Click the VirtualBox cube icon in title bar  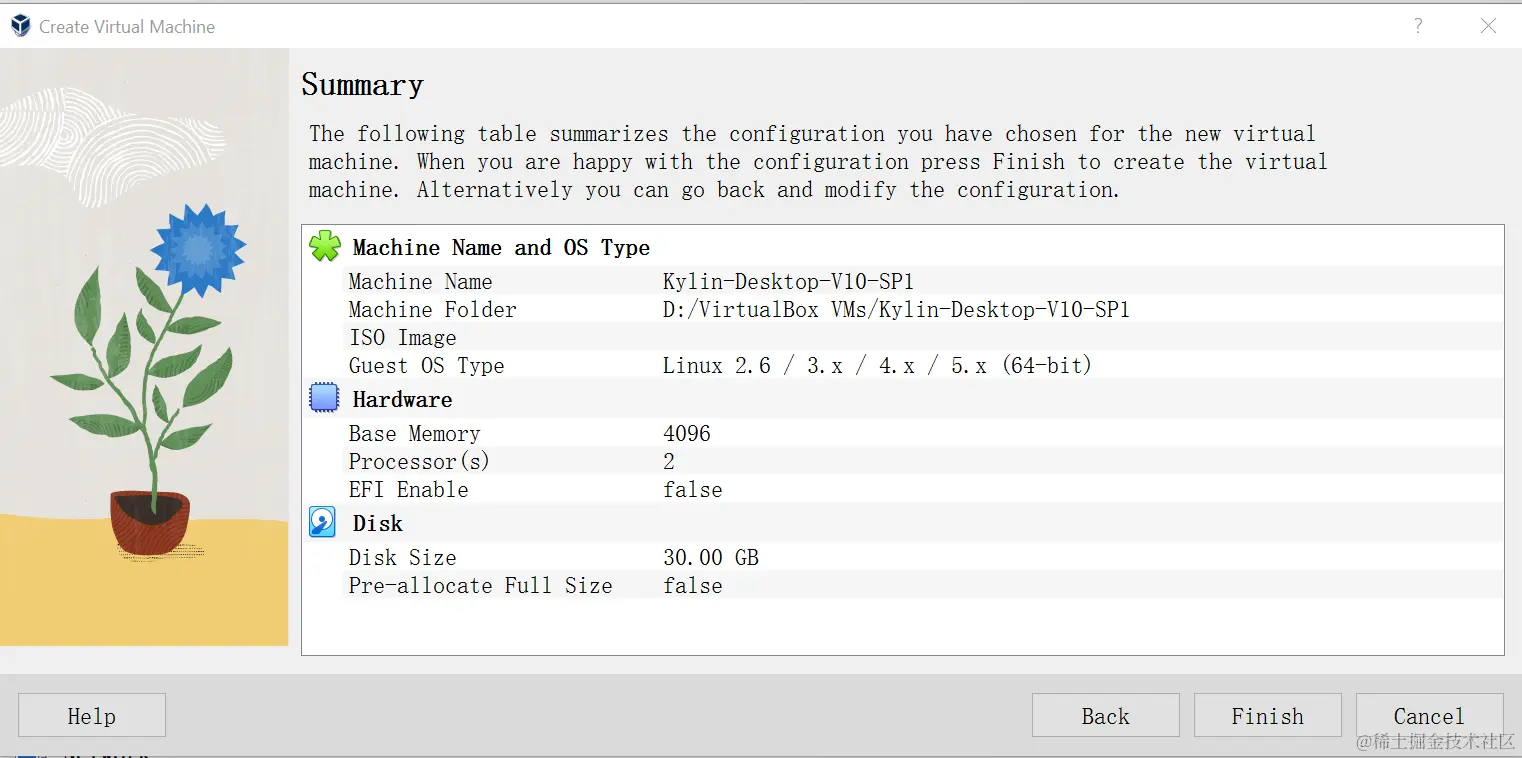[x=20, y=26]
